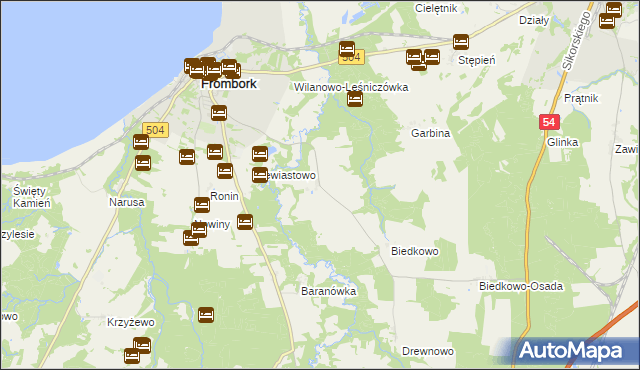This screenshot has height=370, width=640.
Task: Click the Biedkowo village label
Action: [415, 251]
